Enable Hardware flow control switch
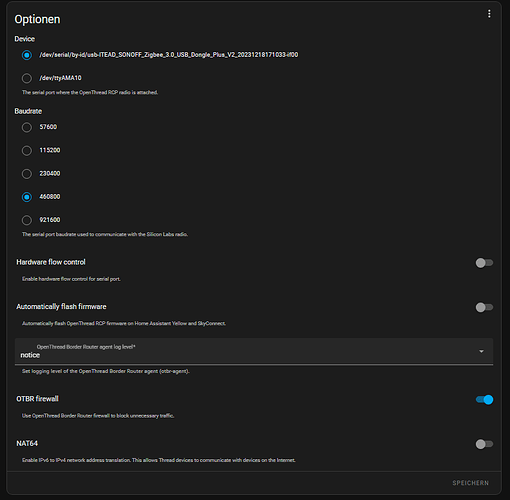The height and width of the screenshot is (500, 510). (x=484, y=263)
